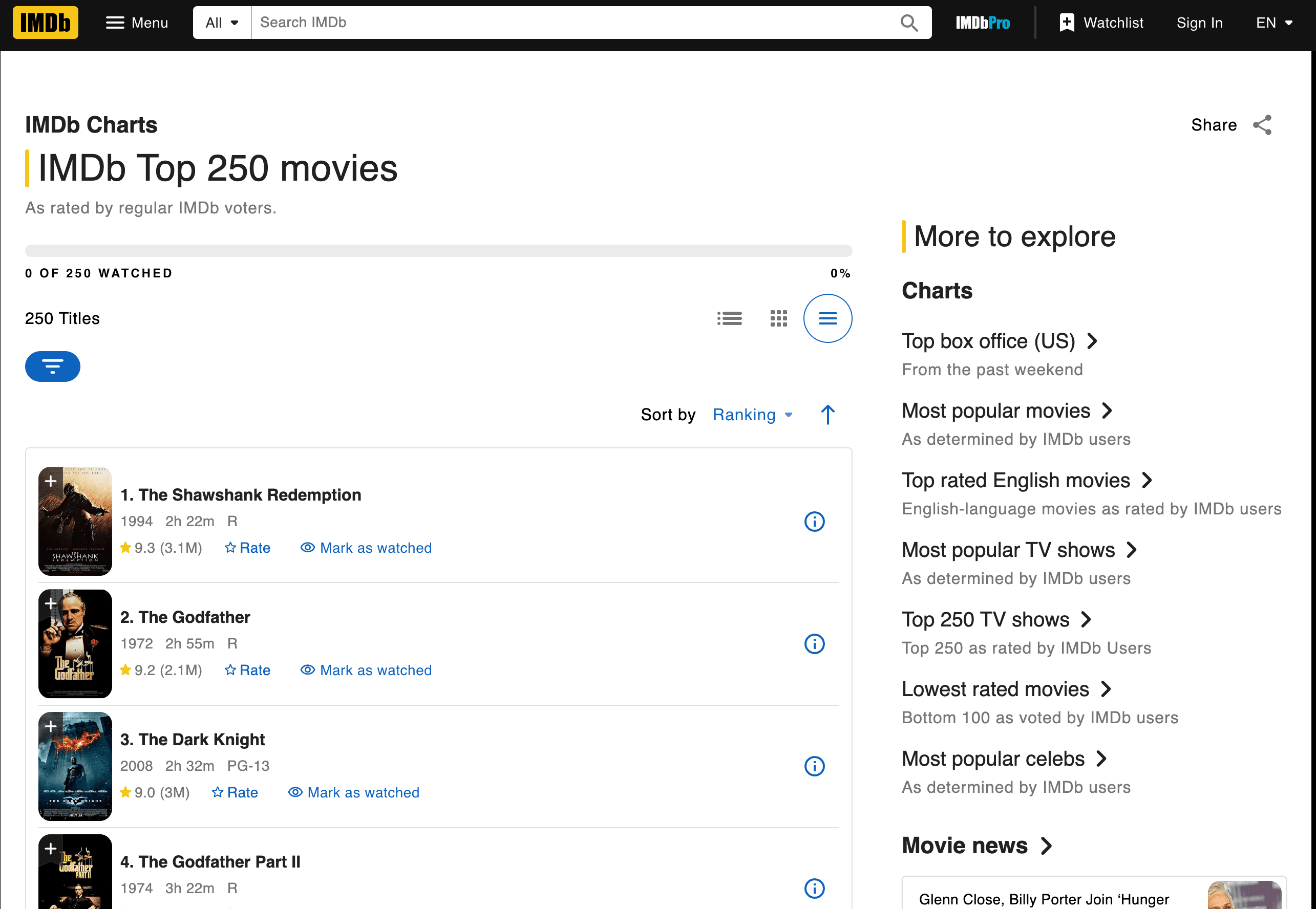Rate The Shawshank Redemption
The height and width of the screenshot is (909, 1316).
[248, 548]
